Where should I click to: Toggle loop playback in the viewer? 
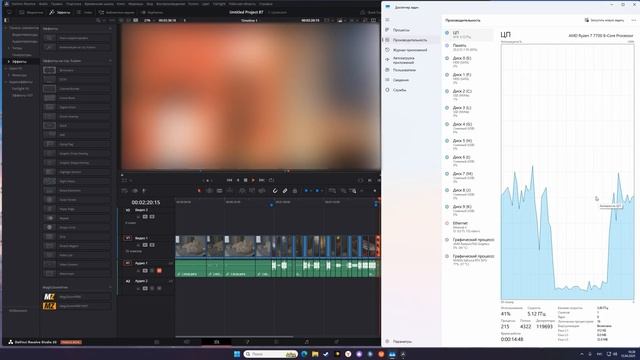tap(271, 180)
